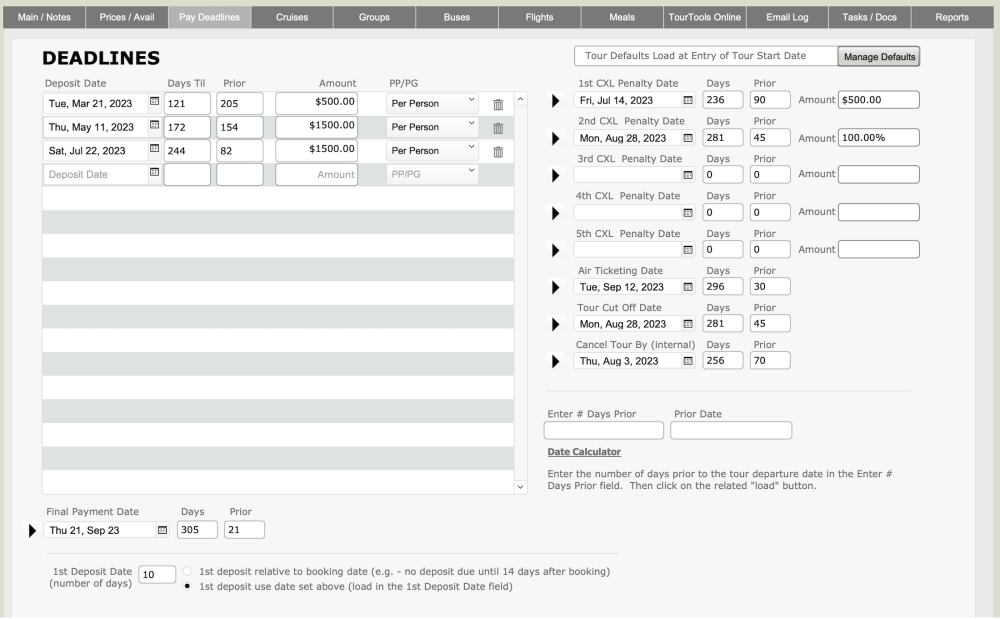Open Per Person dropdown for $500.00 deposit
1000x619 pixels.
click(432, 103)
